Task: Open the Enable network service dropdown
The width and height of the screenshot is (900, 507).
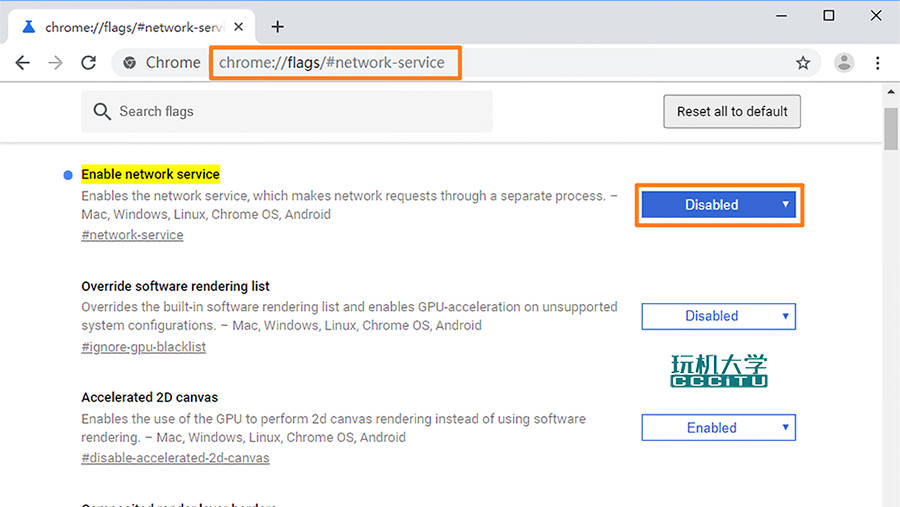Action: [x=719, y=205]
